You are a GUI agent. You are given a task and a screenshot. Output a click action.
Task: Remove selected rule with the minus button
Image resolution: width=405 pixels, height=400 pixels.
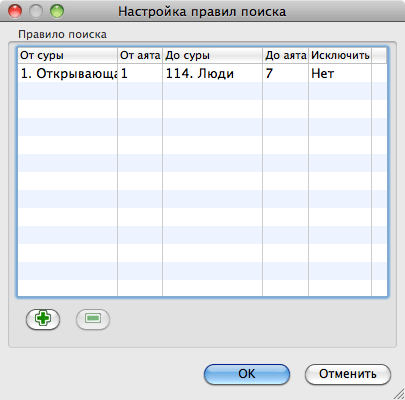click(x=93, y=319)
